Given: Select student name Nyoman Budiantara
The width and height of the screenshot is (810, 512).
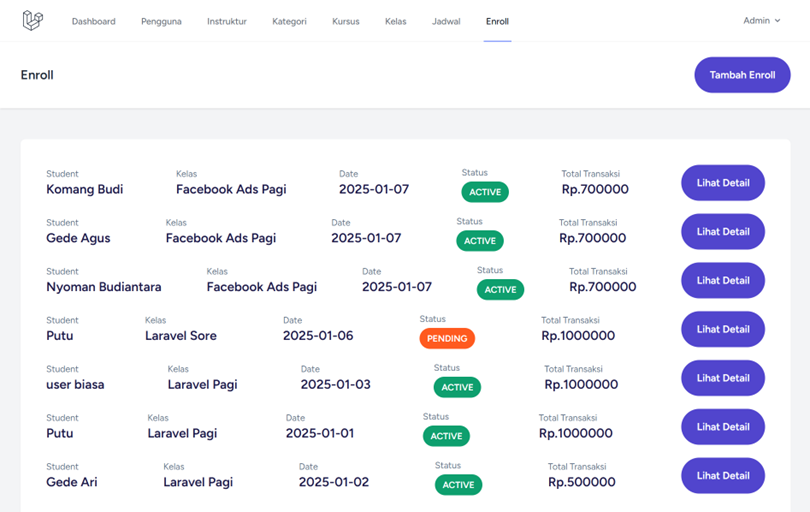Looking at the screenshot, I should coord(104,287).
